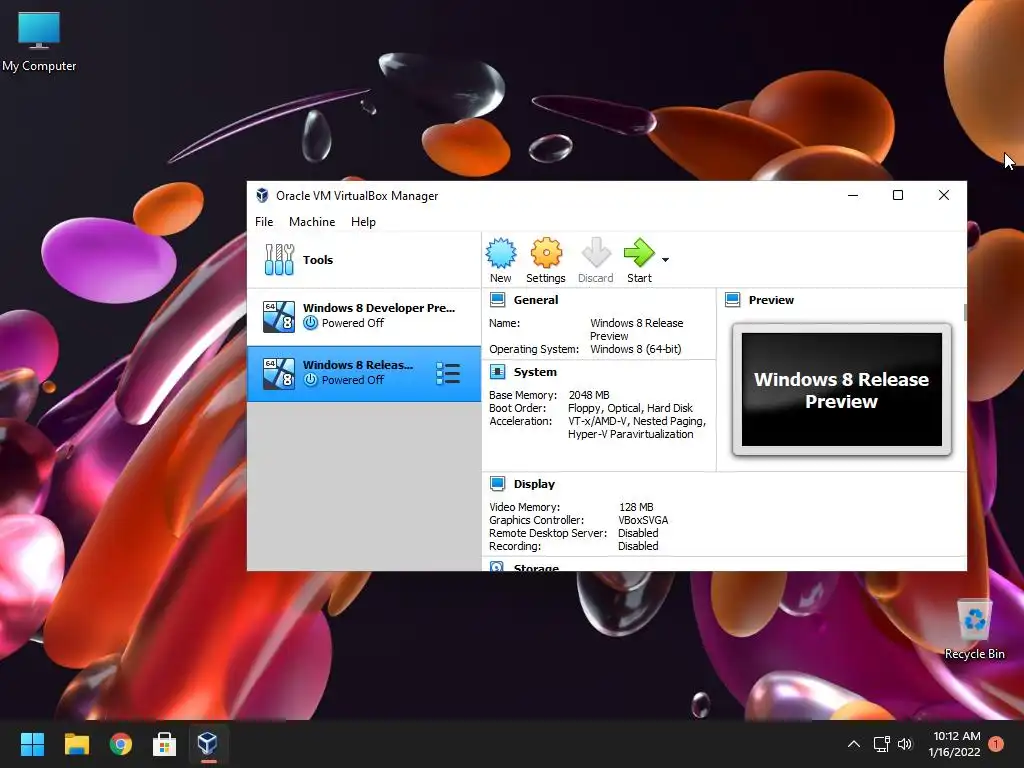The width and height of the screenshot is (1024, 768).
Task: Click the Windows 8 Developer Preview OS icon
Action: coord(279,316)
